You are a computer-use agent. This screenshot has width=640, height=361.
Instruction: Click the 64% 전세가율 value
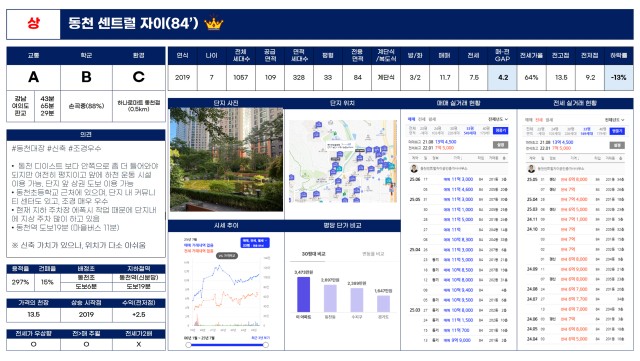click(x=531, y=77)
